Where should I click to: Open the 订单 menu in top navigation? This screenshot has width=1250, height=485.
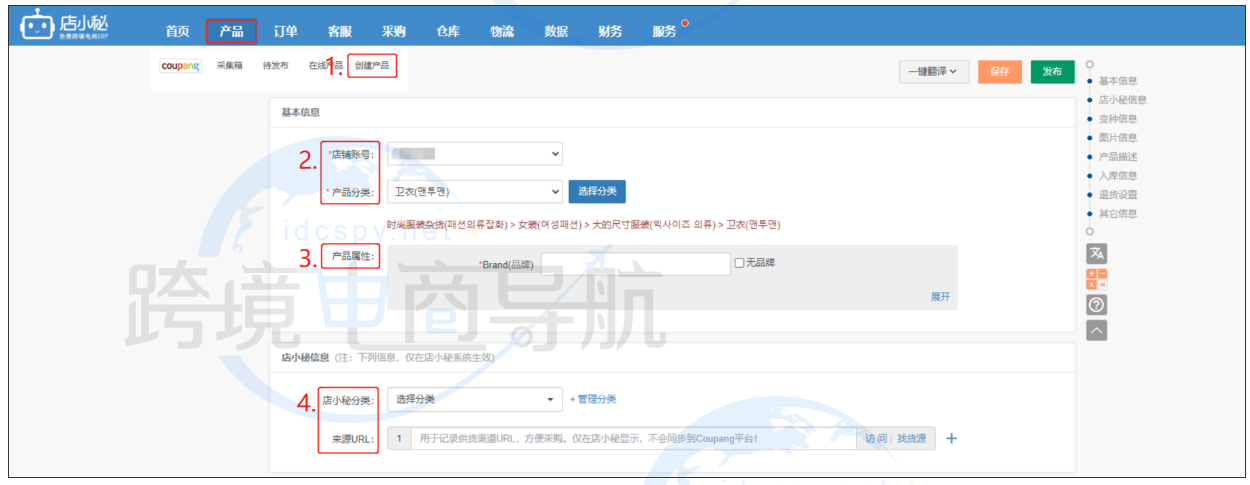point(286,31)
